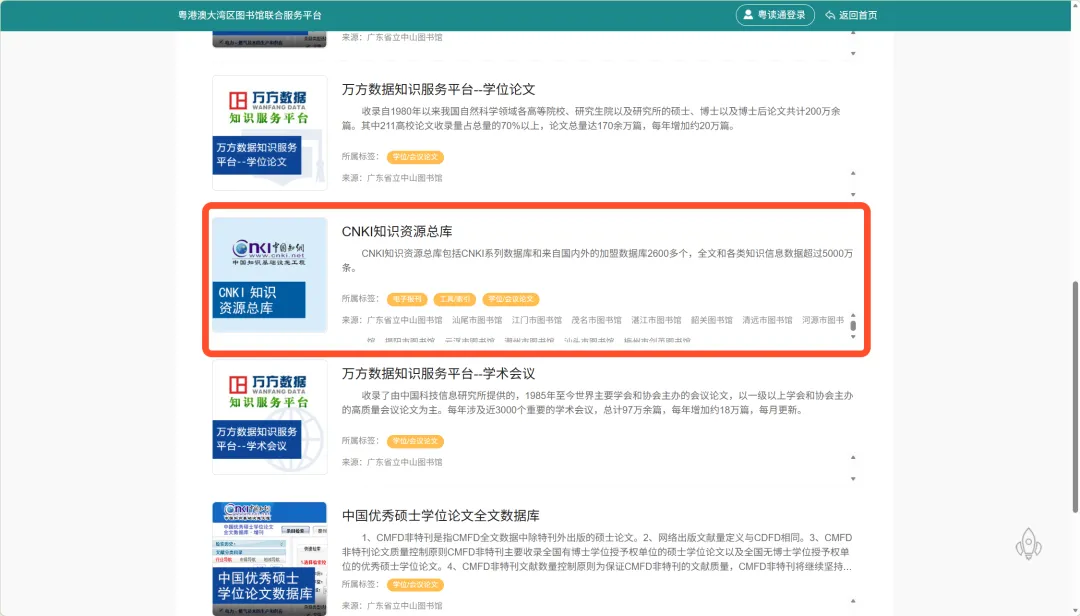Click source scroll-down arrow in CNKI card
The image size is (1080, 616).
853,336
